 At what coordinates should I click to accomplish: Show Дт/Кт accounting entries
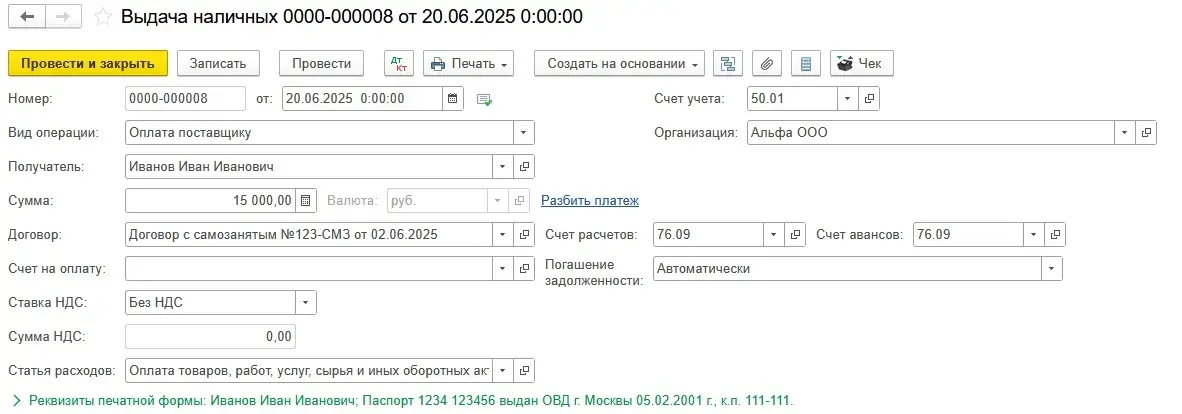(x=399, y=64)
